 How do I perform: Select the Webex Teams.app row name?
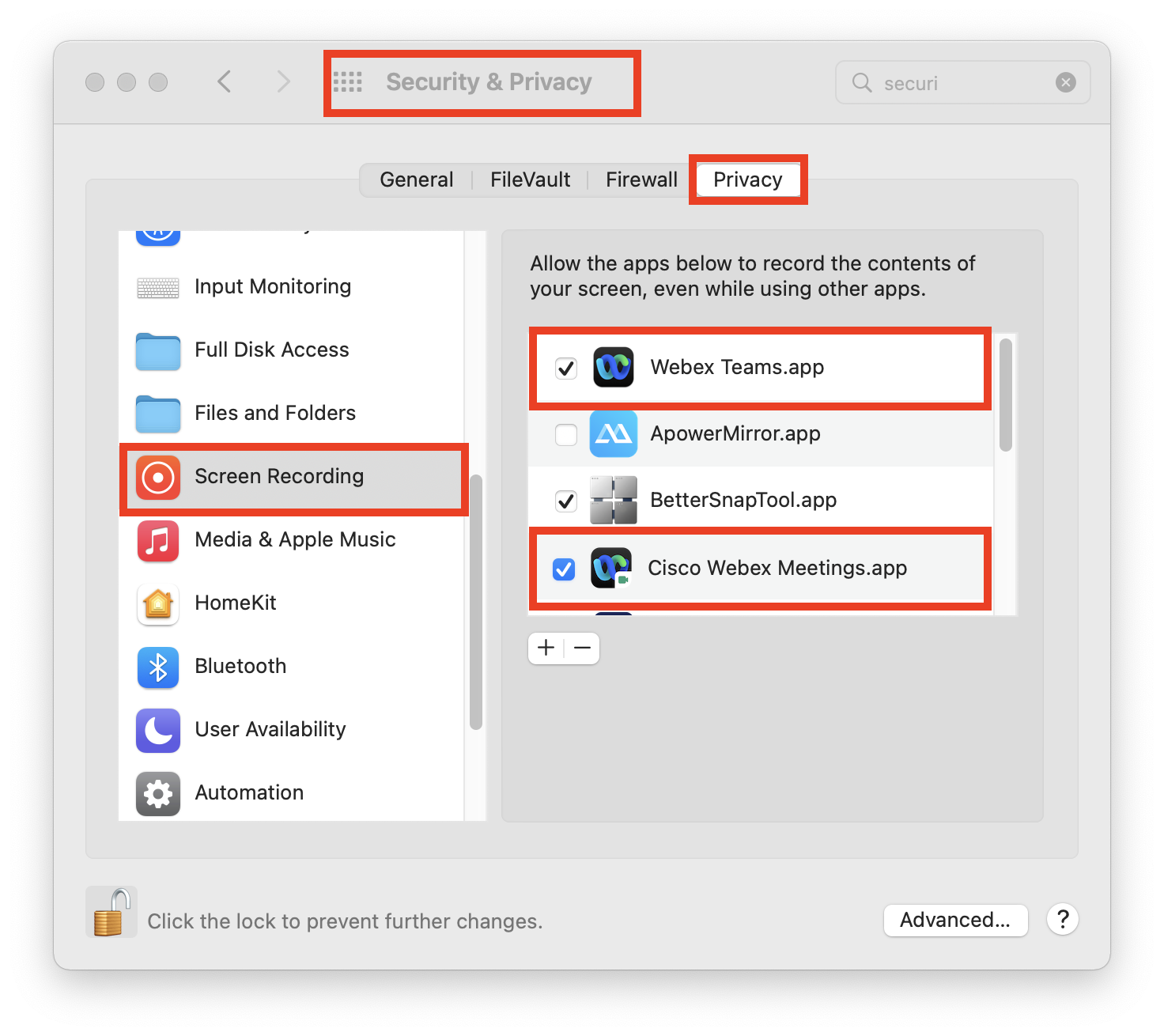(737, 367)
